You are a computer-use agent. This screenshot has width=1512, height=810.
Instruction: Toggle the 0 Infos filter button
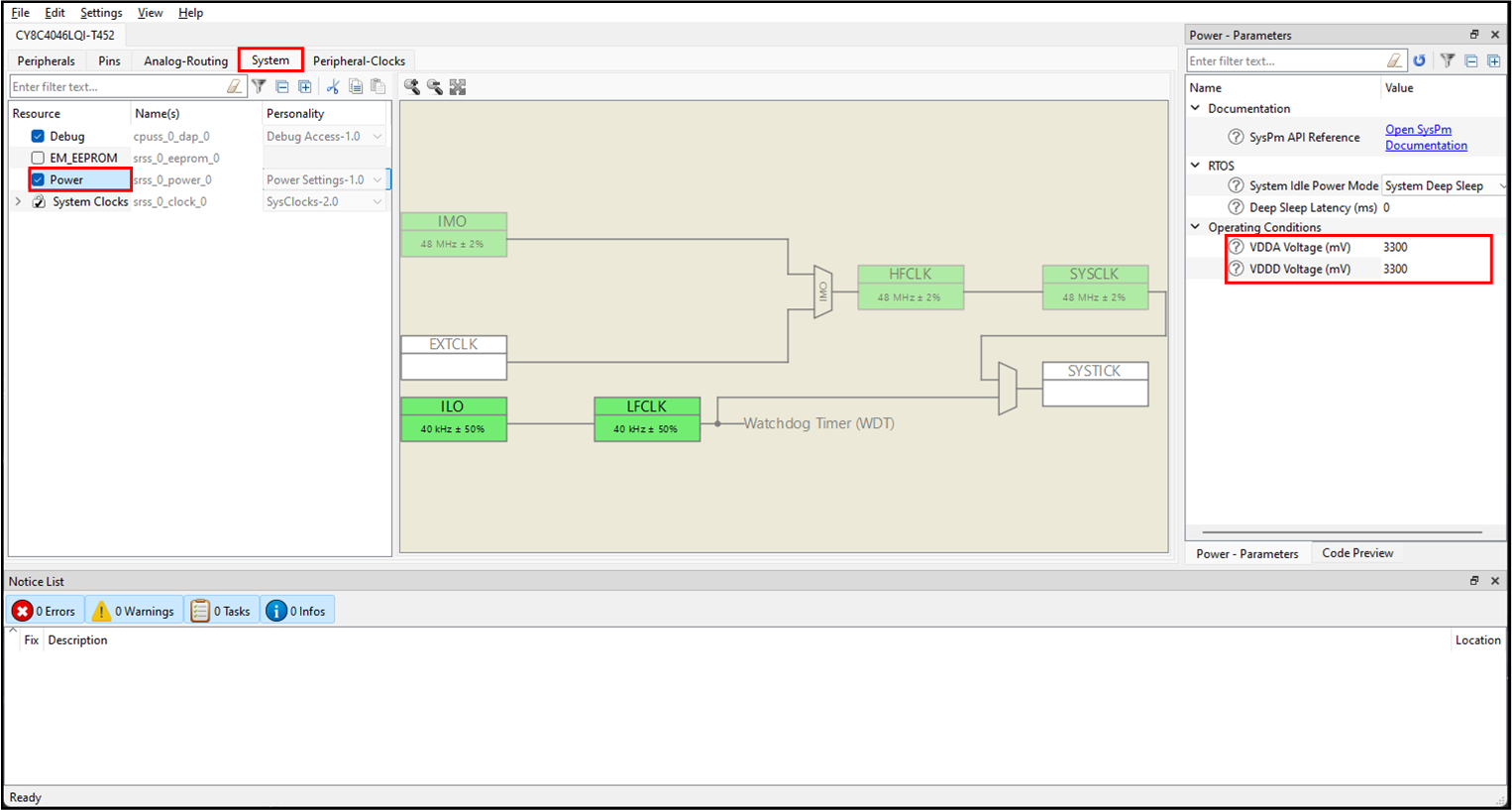[x=297, y=611]
